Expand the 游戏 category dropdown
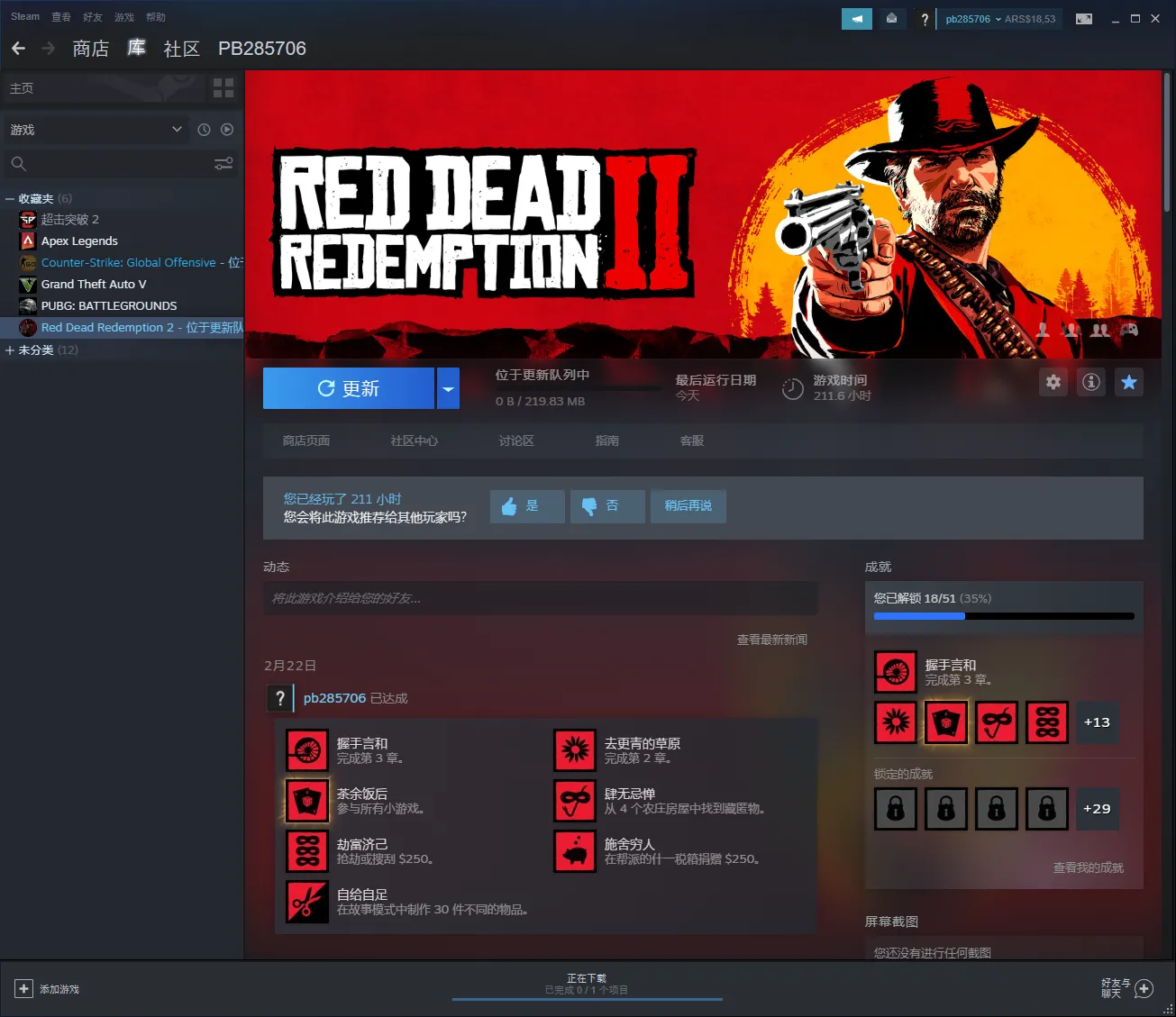1176x1017 pixels. (x=177, y=130)
